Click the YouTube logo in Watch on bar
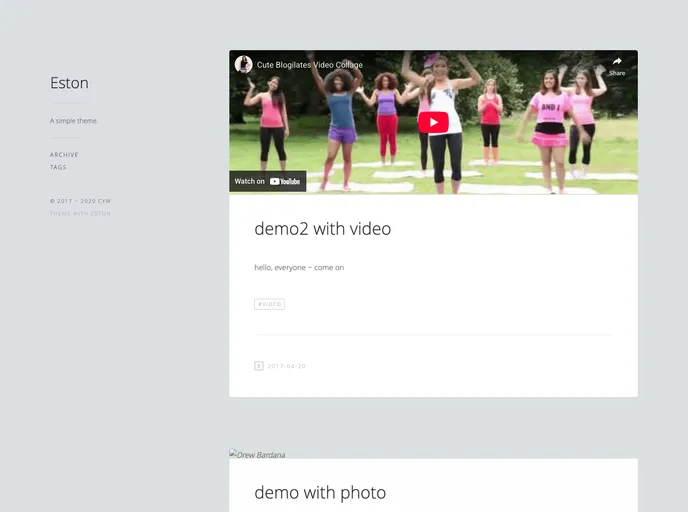Image resolution: width=688 pixels, height=512 pixels. tap(285, 181)
